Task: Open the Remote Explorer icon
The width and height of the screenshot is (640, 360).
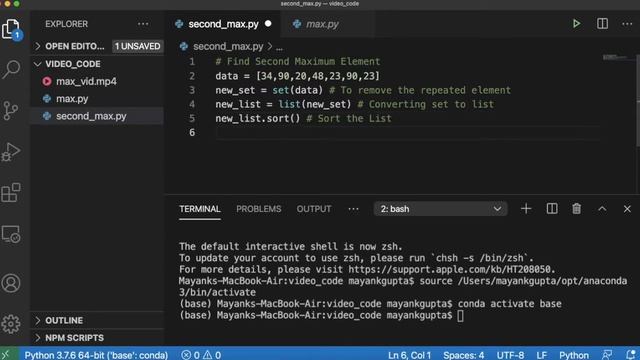Action: [11, 235]
